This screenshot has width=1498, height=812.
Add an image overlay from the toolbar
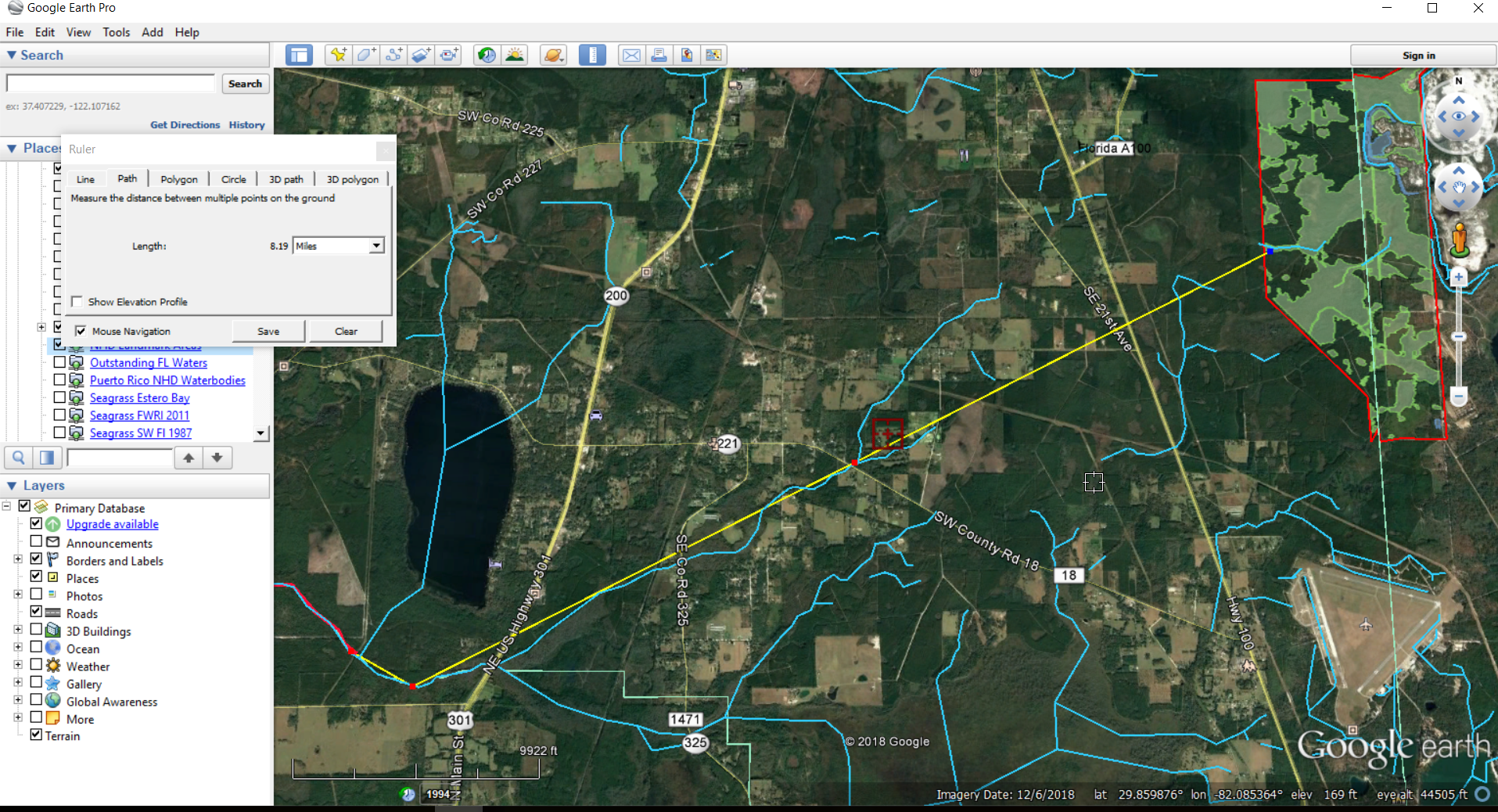(x=421, y=55)
